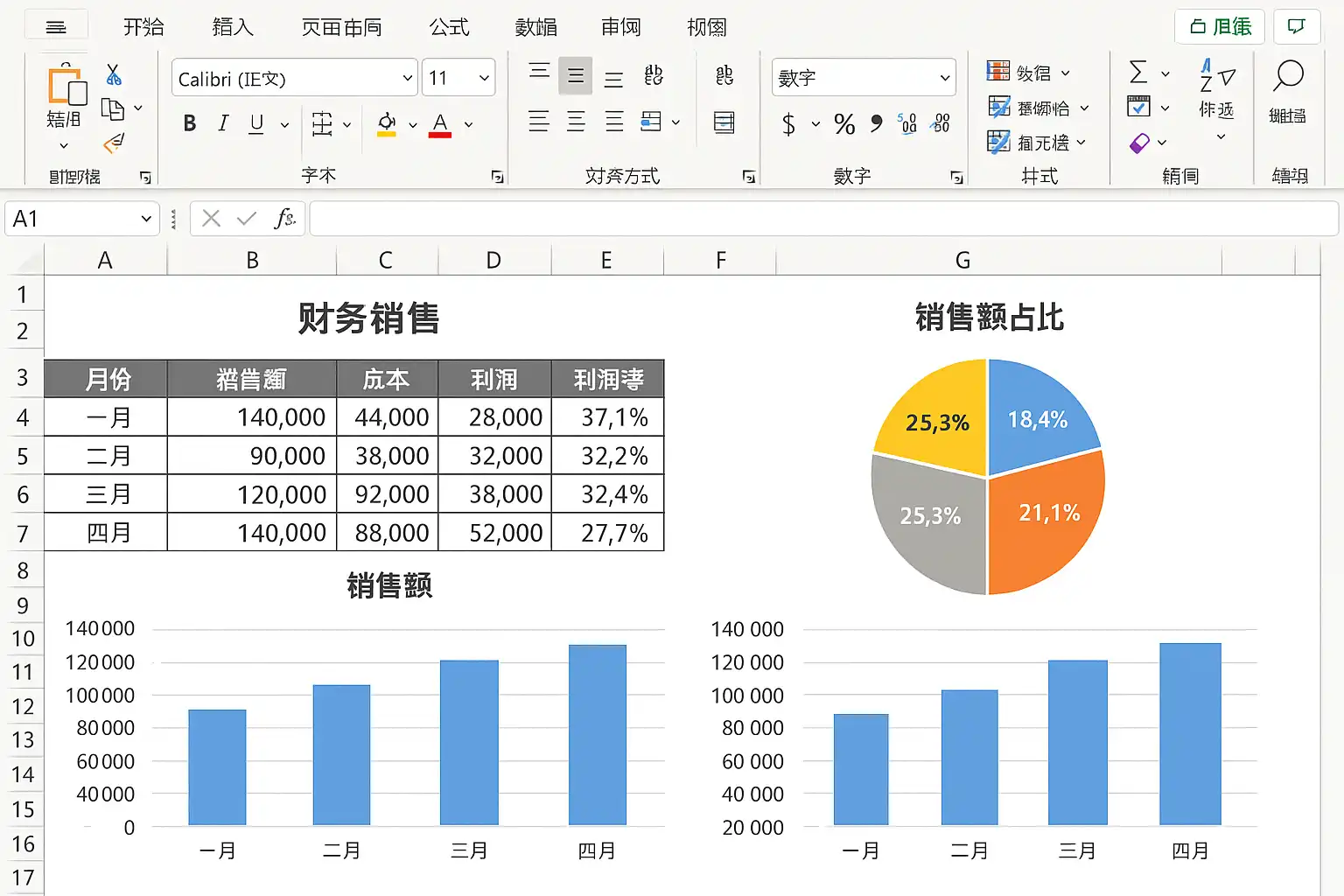
Task: Click the Insert Function fx icon
Action: click(283, 219)
